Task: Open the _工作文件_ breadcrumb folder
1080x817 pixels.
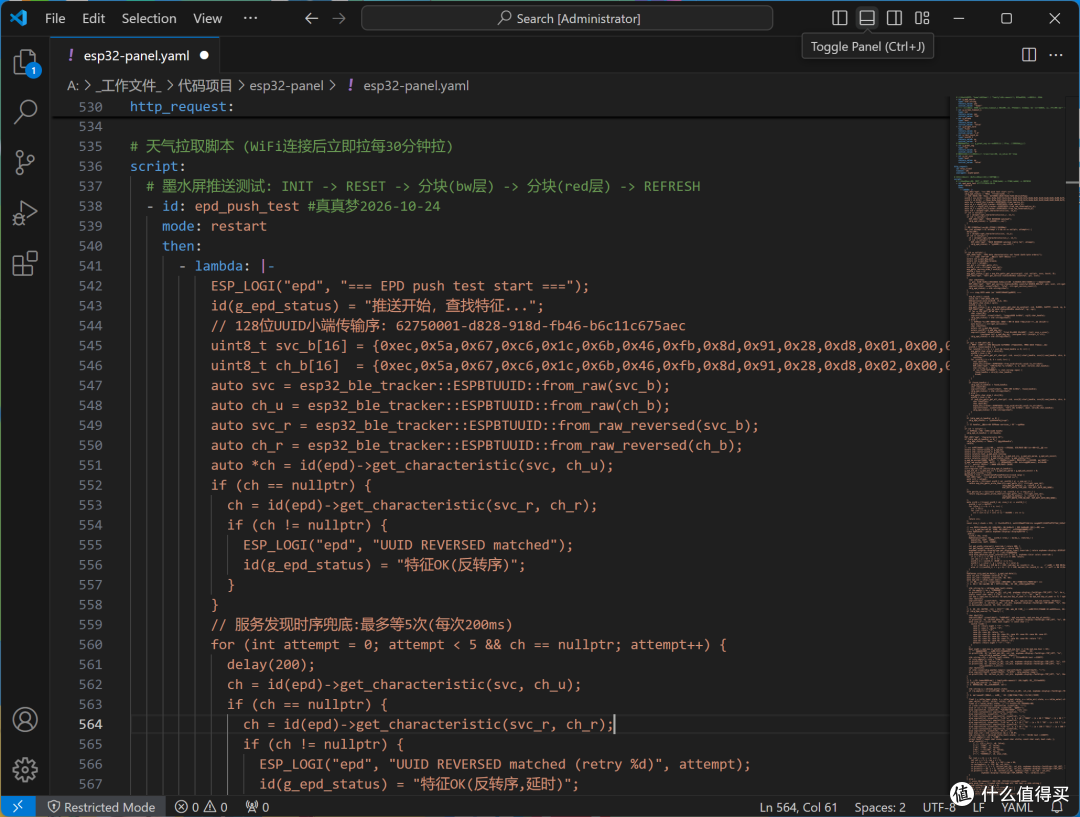Action: pos(128,85)
